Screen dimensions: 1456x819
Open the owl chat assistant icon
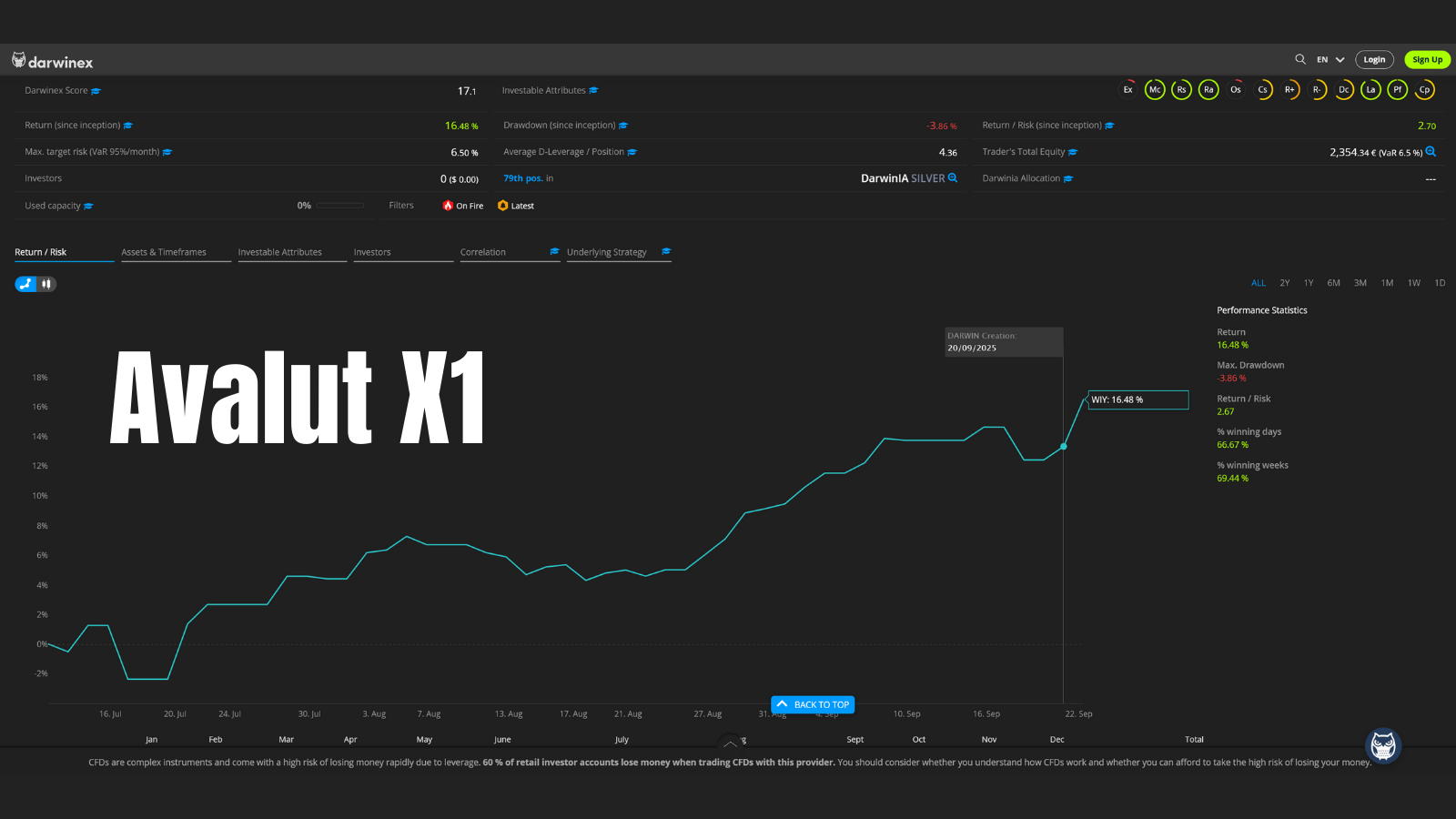pos(1383,745)
